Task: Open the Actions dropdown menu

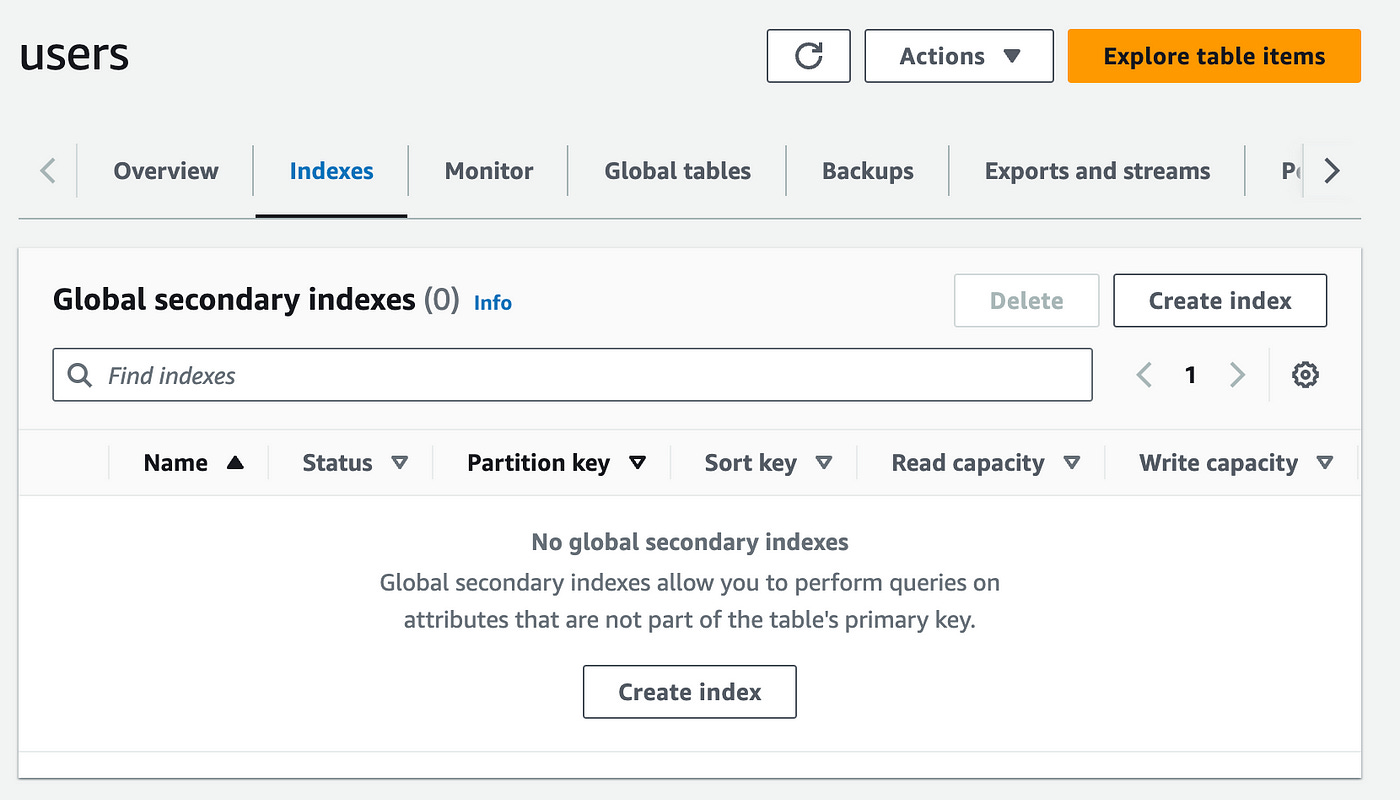Action: click(x=958, y=56)
